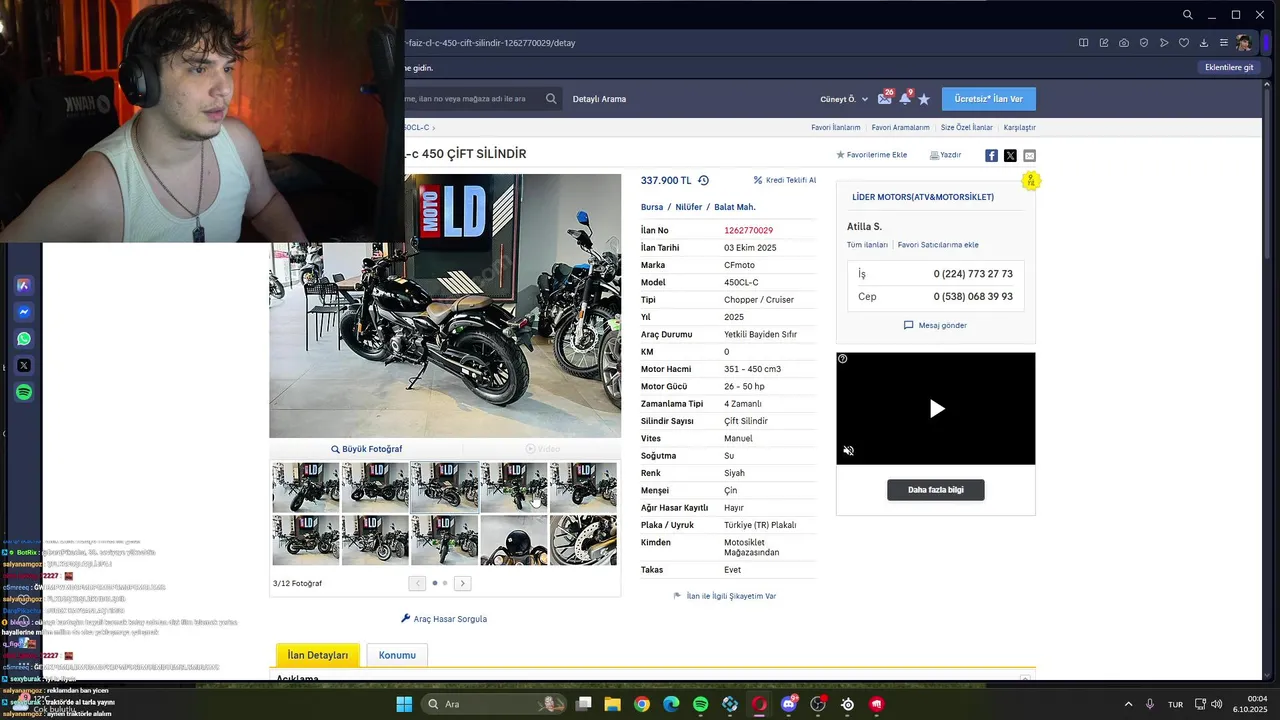Click Kredi Teklifi Al link
Image resolution: width=1280 pixels, height=720 pixels.
coord(785,180)
